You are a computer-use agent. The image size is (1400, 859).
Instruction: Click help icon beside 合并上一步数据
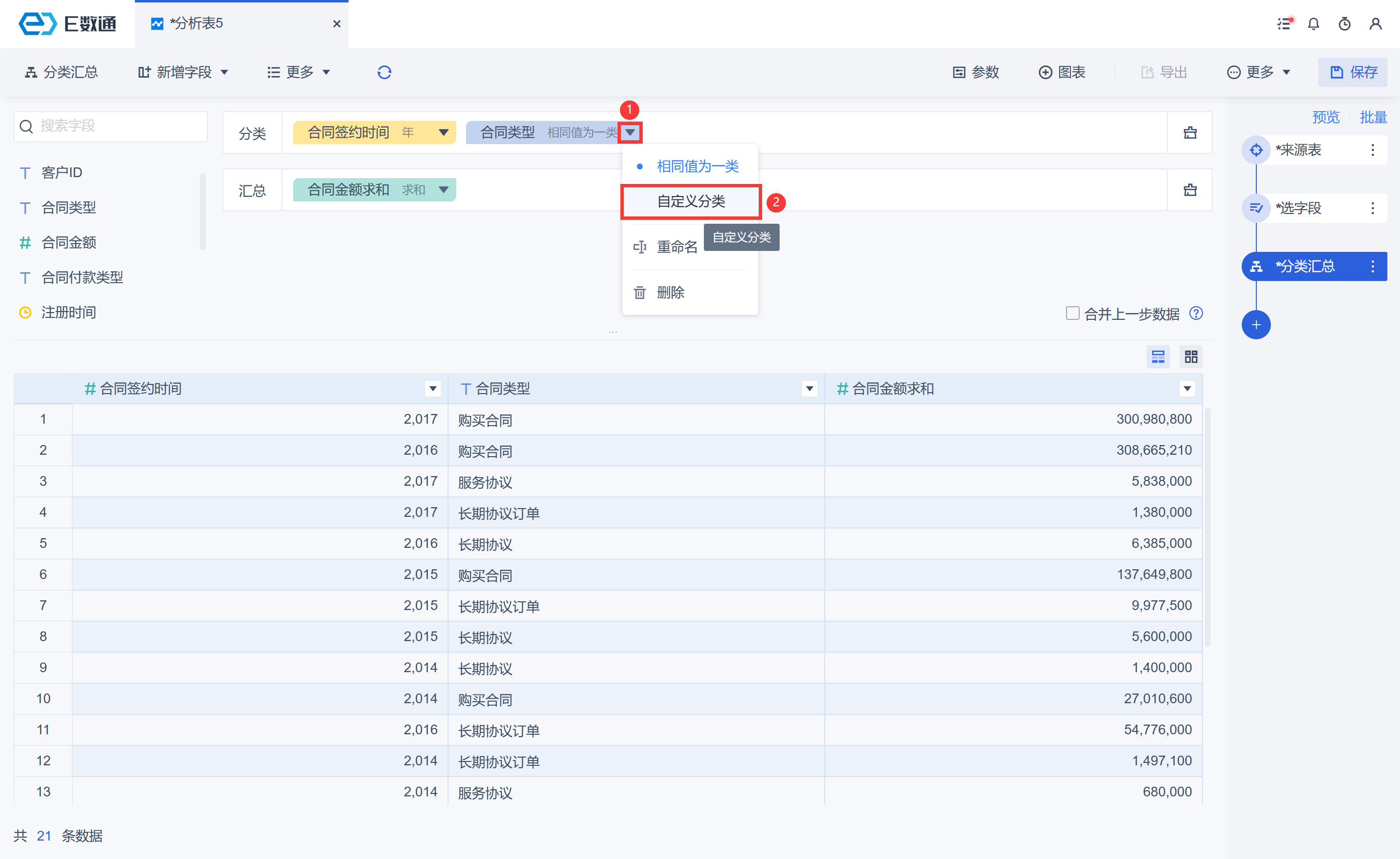[1196, 314]
